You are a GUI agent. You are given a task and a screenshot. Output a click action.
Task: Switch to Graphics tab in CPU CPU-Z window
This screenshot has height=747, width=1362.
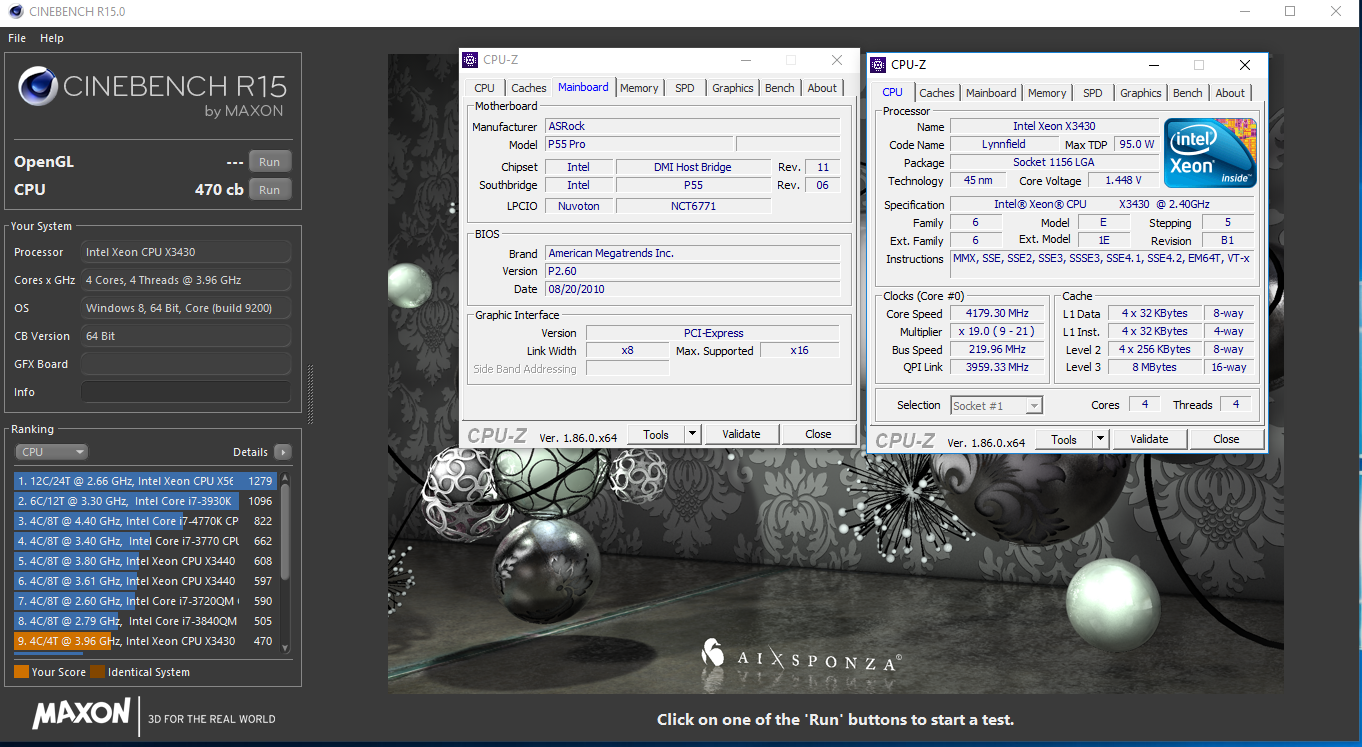[1141, 93]
